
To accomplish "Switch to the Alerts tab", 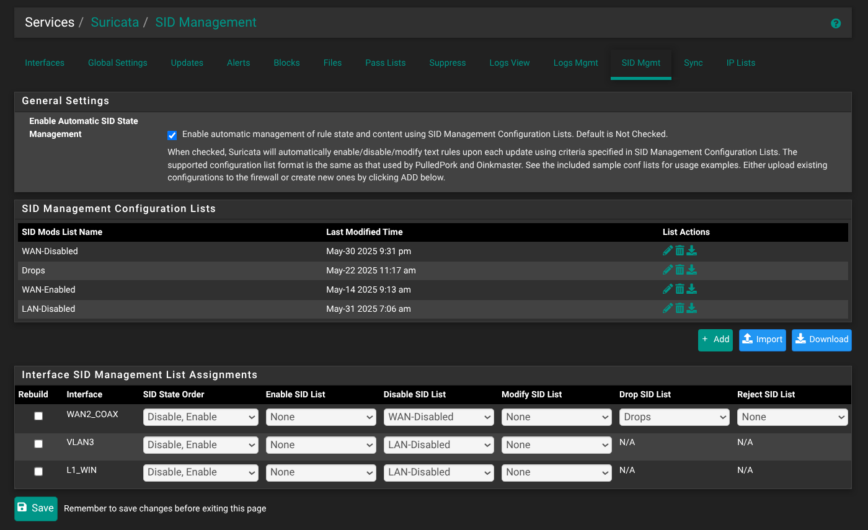I will coord(238,63).
